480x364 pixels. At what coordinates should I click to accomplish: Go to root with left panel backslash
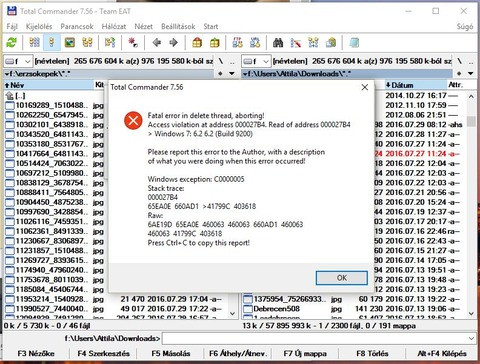[x=221, y=61]
